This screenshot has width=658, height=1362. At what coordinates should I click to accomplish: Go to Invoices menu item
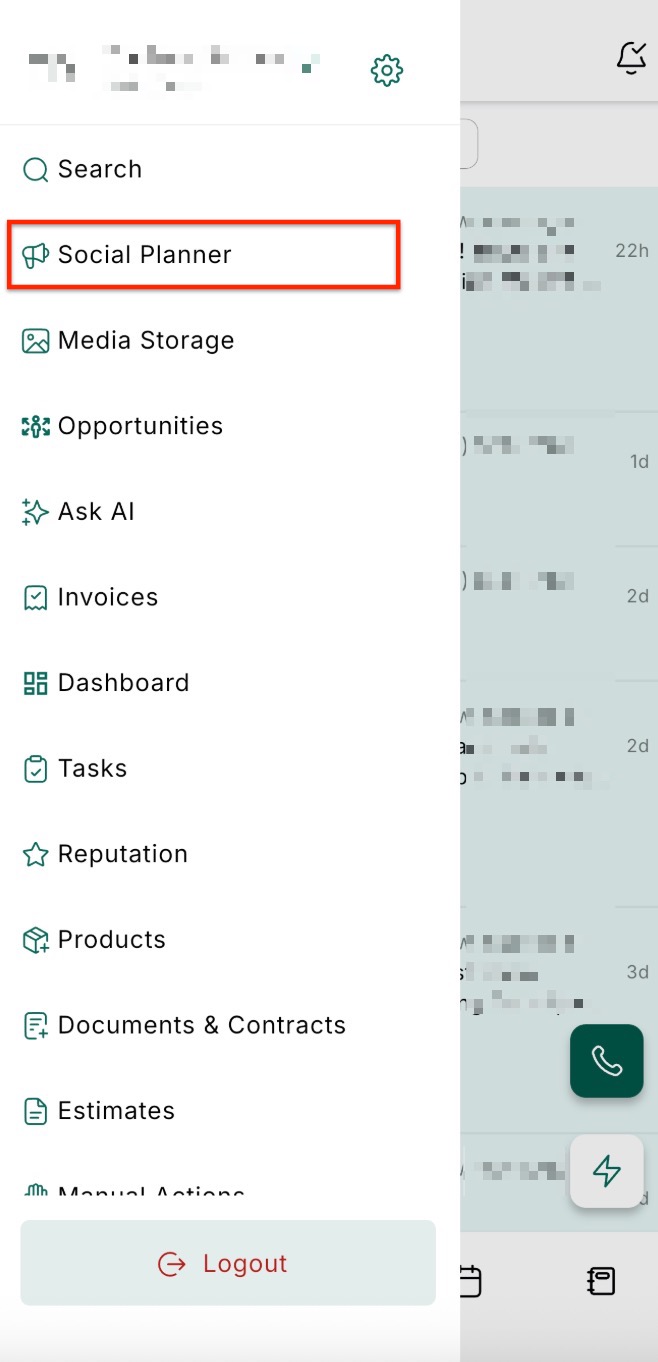108,597
